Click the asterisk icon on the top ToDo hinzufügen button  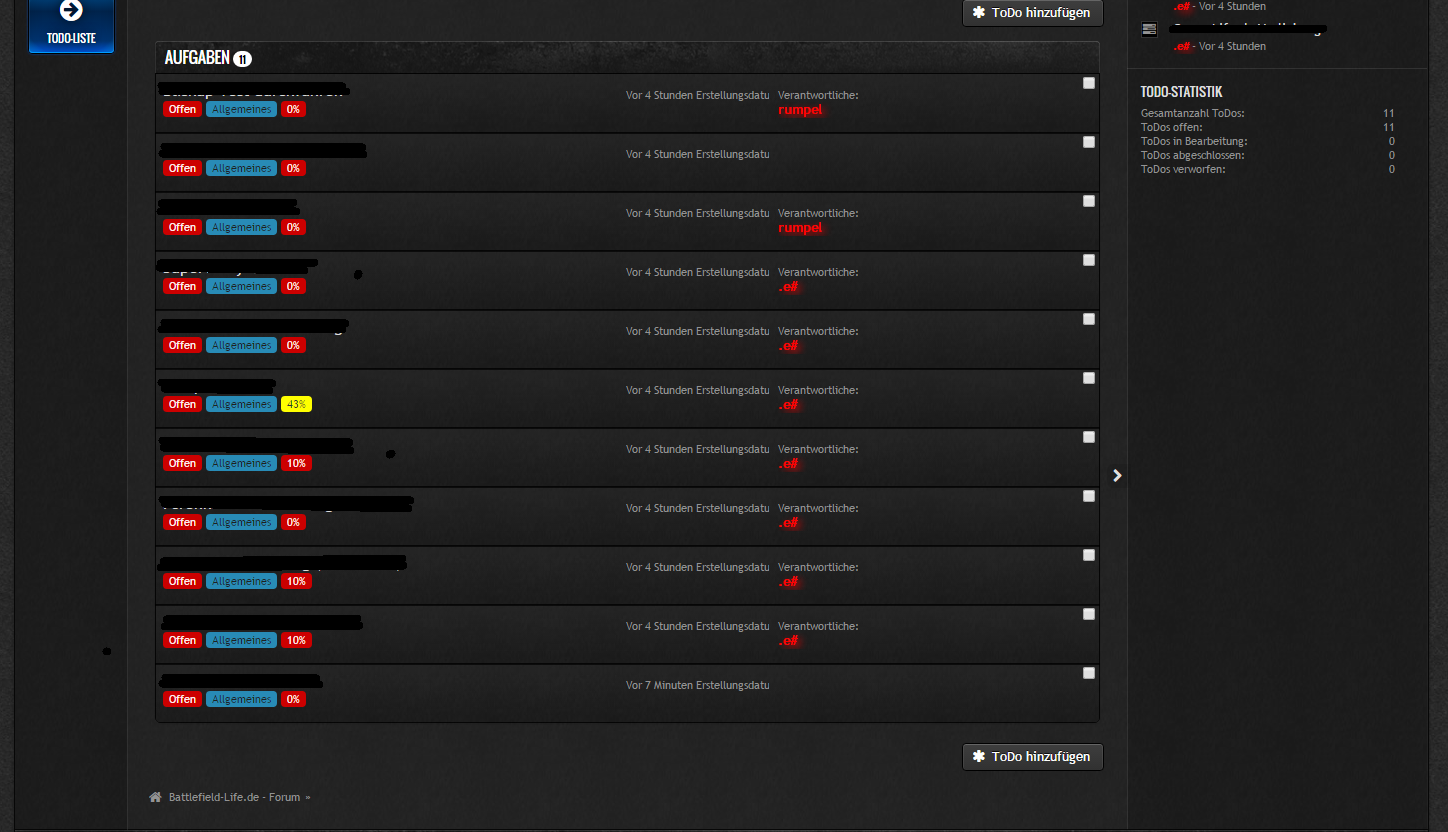(x=979, y=13)
